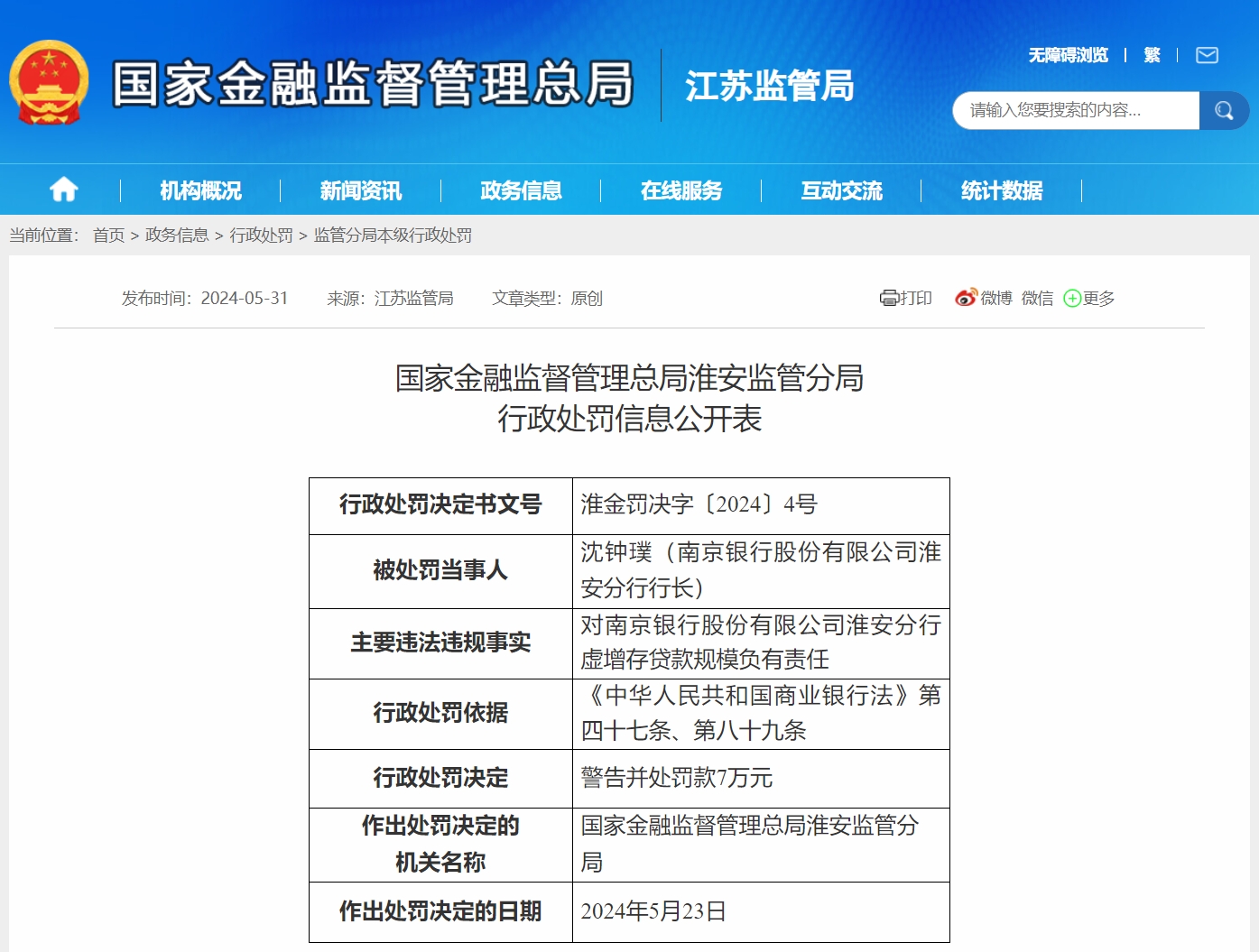Viewport: 1259px width, 952px height.
Task: Click the 行政处罚依据 header cell
Action: (440, 714)
